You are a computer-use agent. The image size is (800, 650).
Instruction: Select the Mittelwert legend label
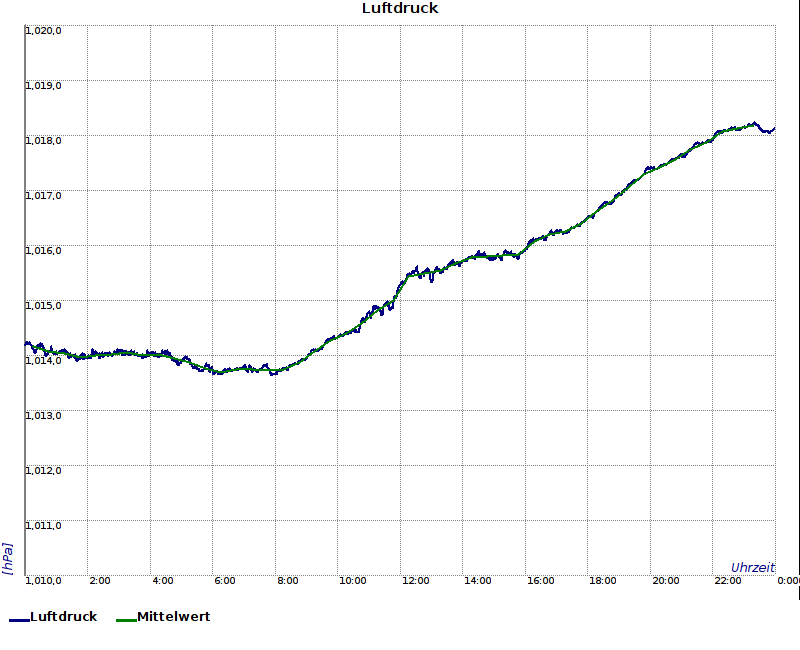tap(173, 616)
